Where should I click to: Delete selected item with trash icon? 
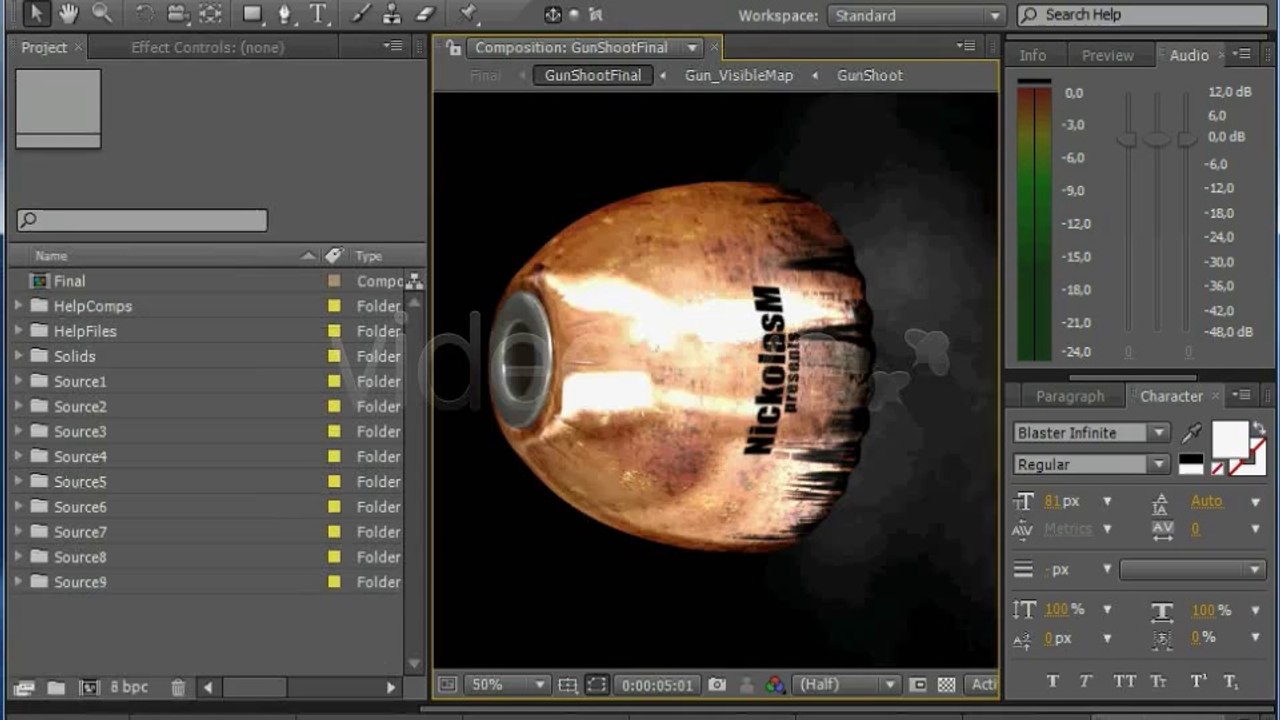[178, 687]
